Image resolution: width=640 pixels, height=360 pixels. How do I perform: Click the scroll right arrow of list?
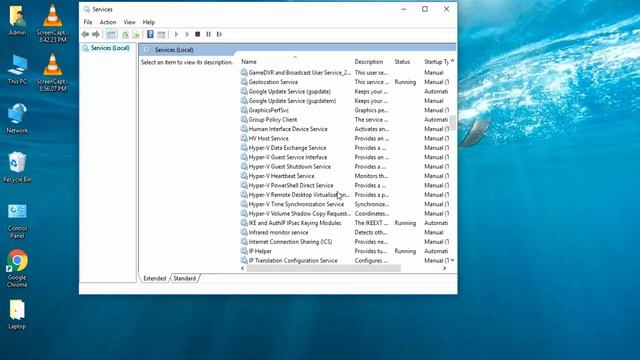[x=444, y=268]
